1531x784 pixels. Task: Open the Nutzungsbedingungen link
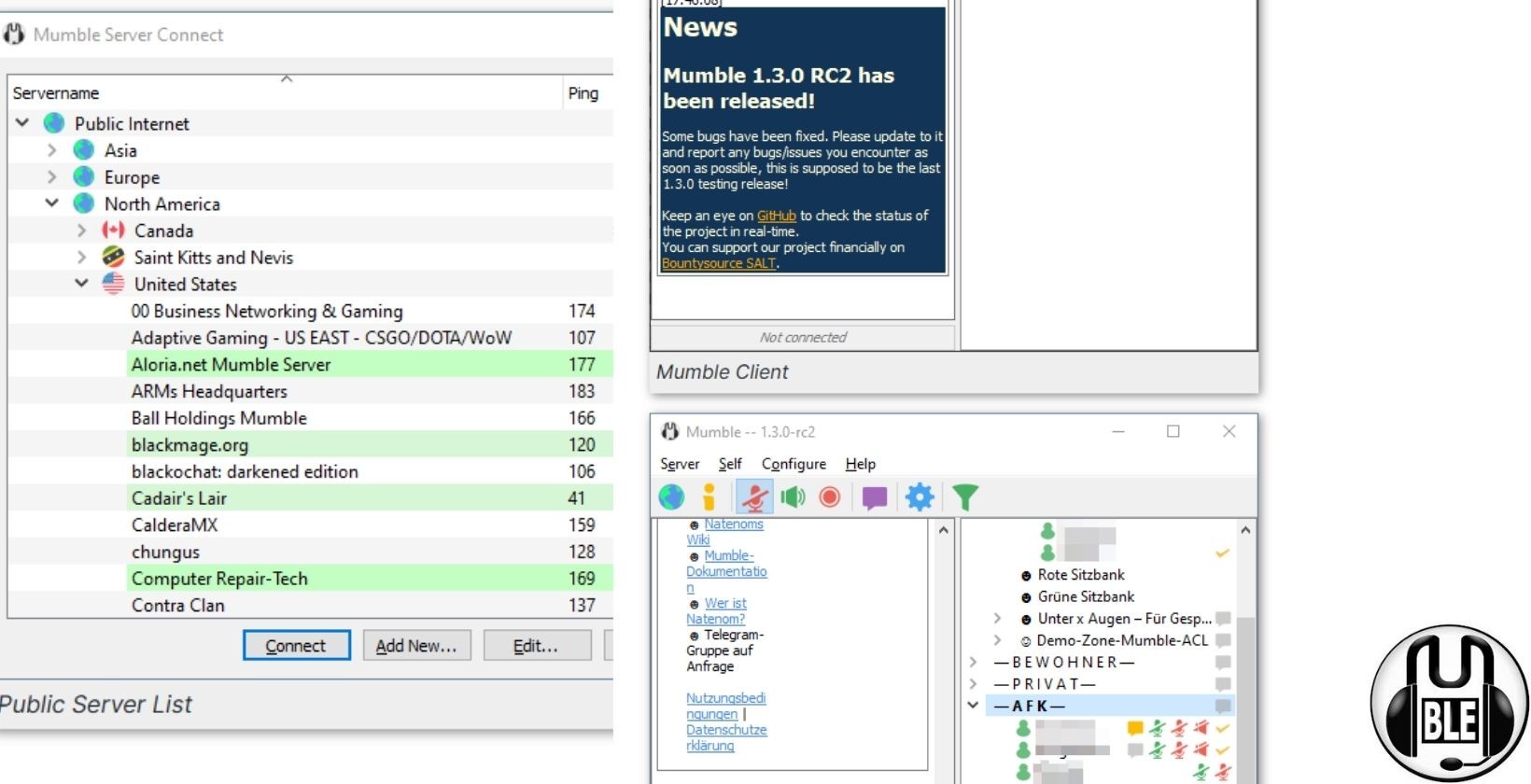click(725, 707)
